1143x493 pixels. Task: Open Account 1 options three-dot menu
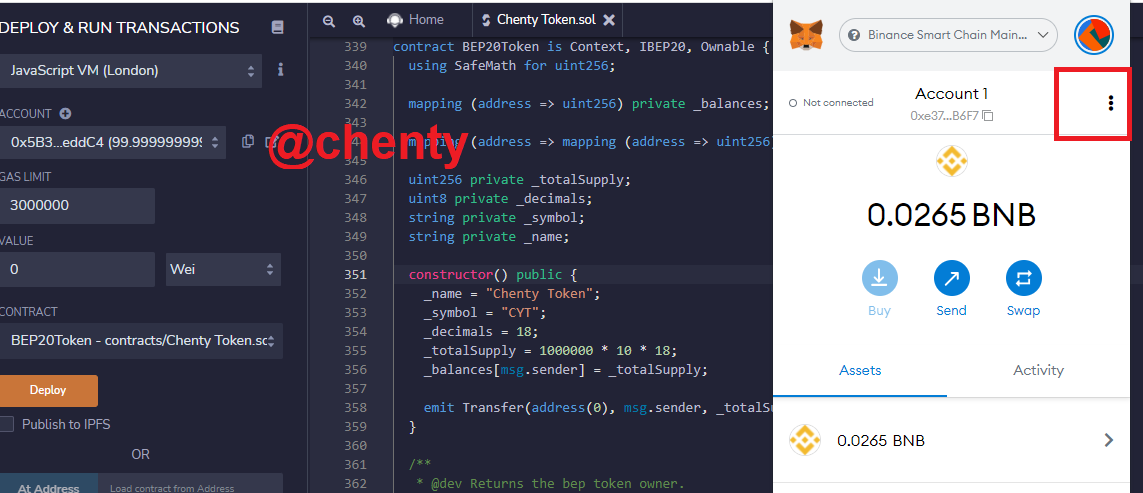pyautogui.click(x=1110, y=103)
